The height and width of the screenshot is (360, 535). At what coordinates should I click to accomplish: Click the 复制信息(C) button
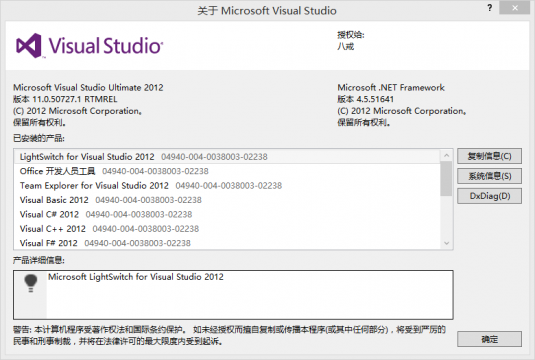point(489,156)
